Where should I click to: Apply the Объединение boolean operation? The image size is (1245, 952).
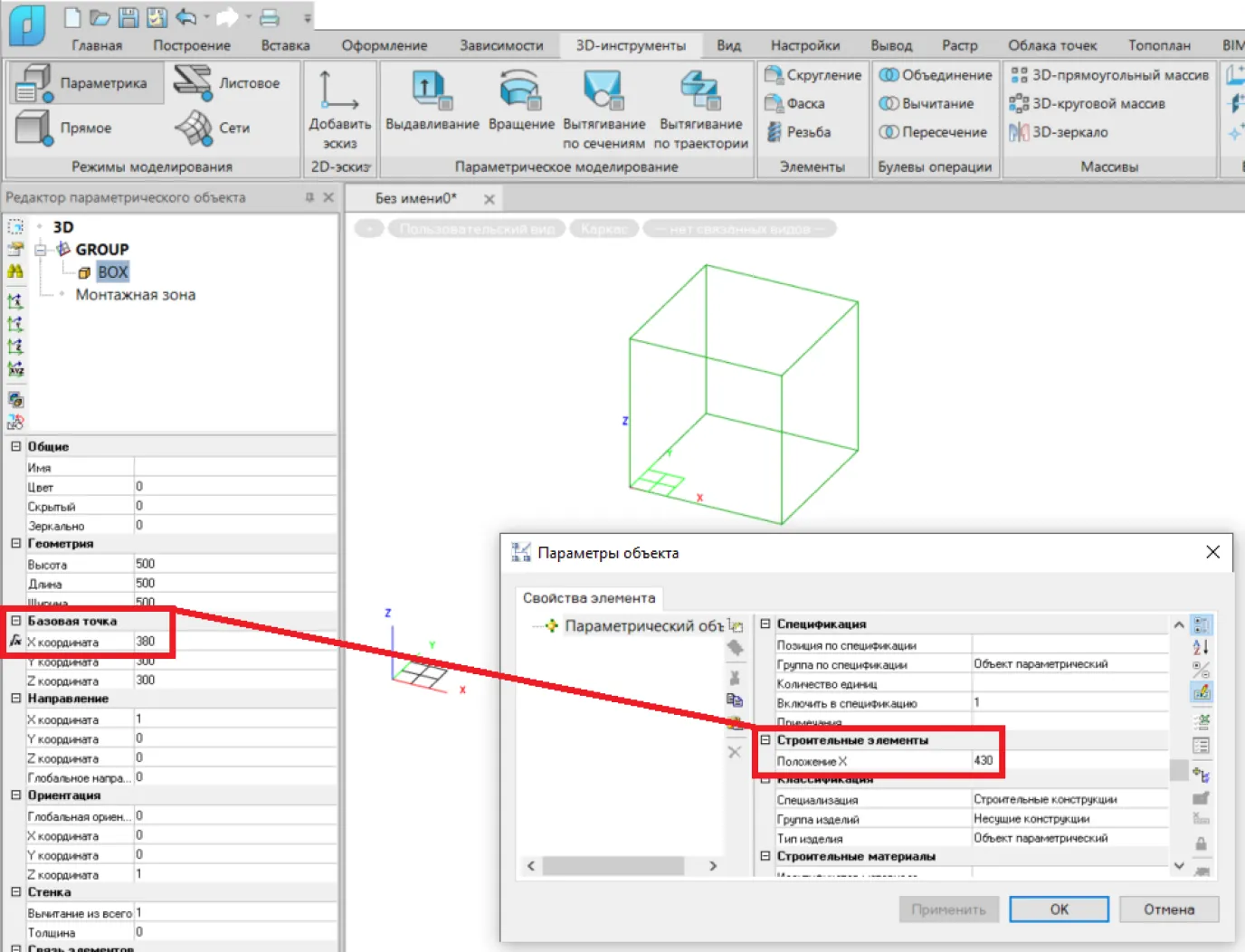(936, 75)
